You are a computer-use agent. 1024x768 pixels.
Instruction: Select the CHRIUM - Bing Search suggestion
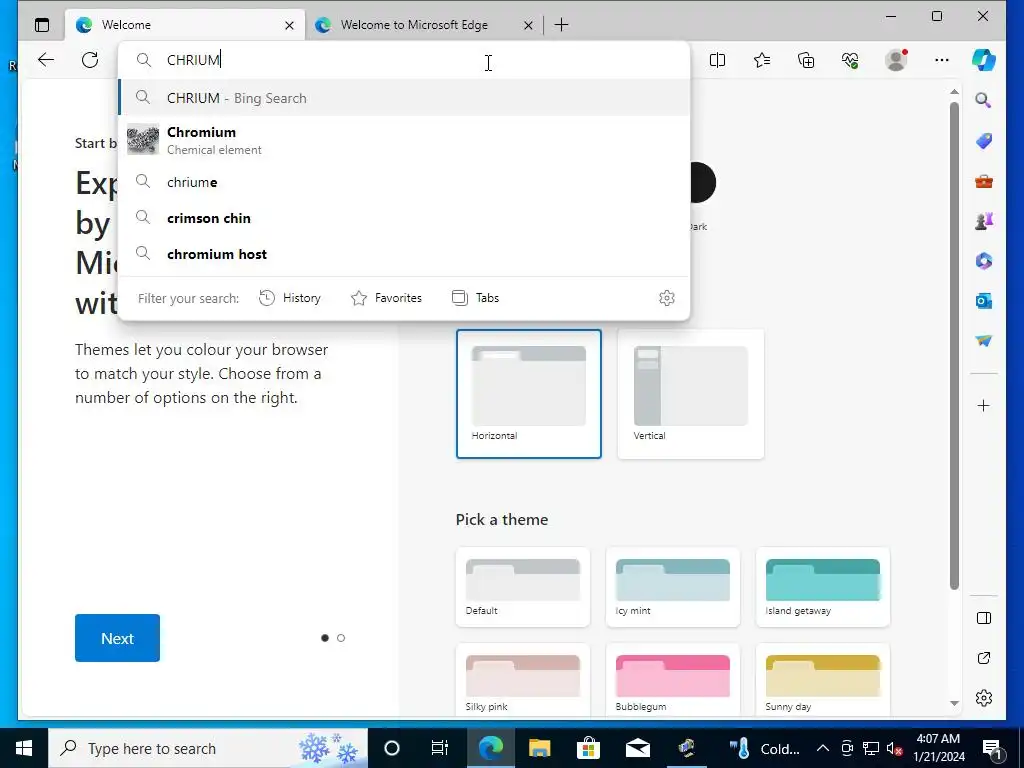click(404, 98)
